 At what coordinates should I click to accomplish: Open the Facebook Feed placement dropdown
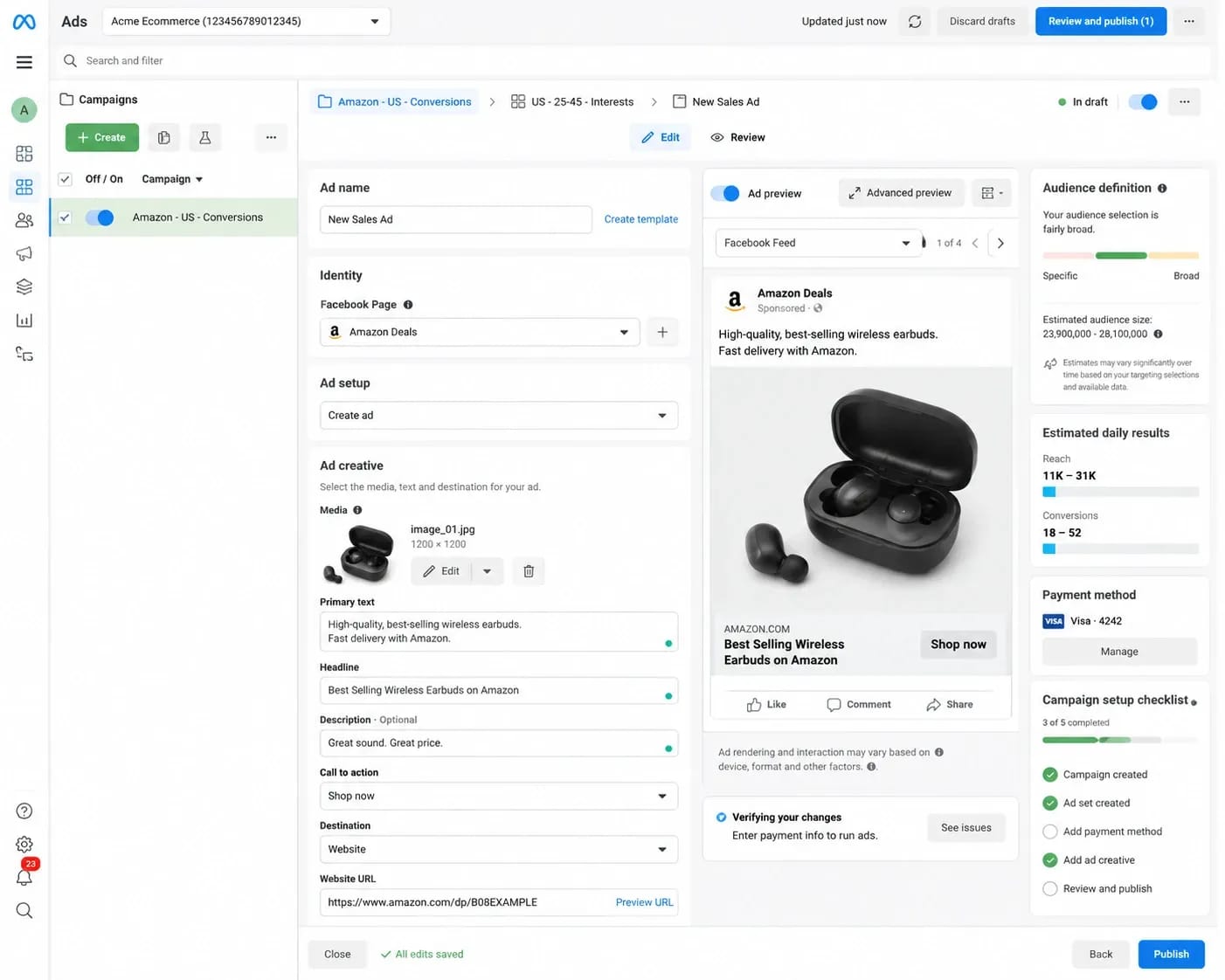coord(819,243)
